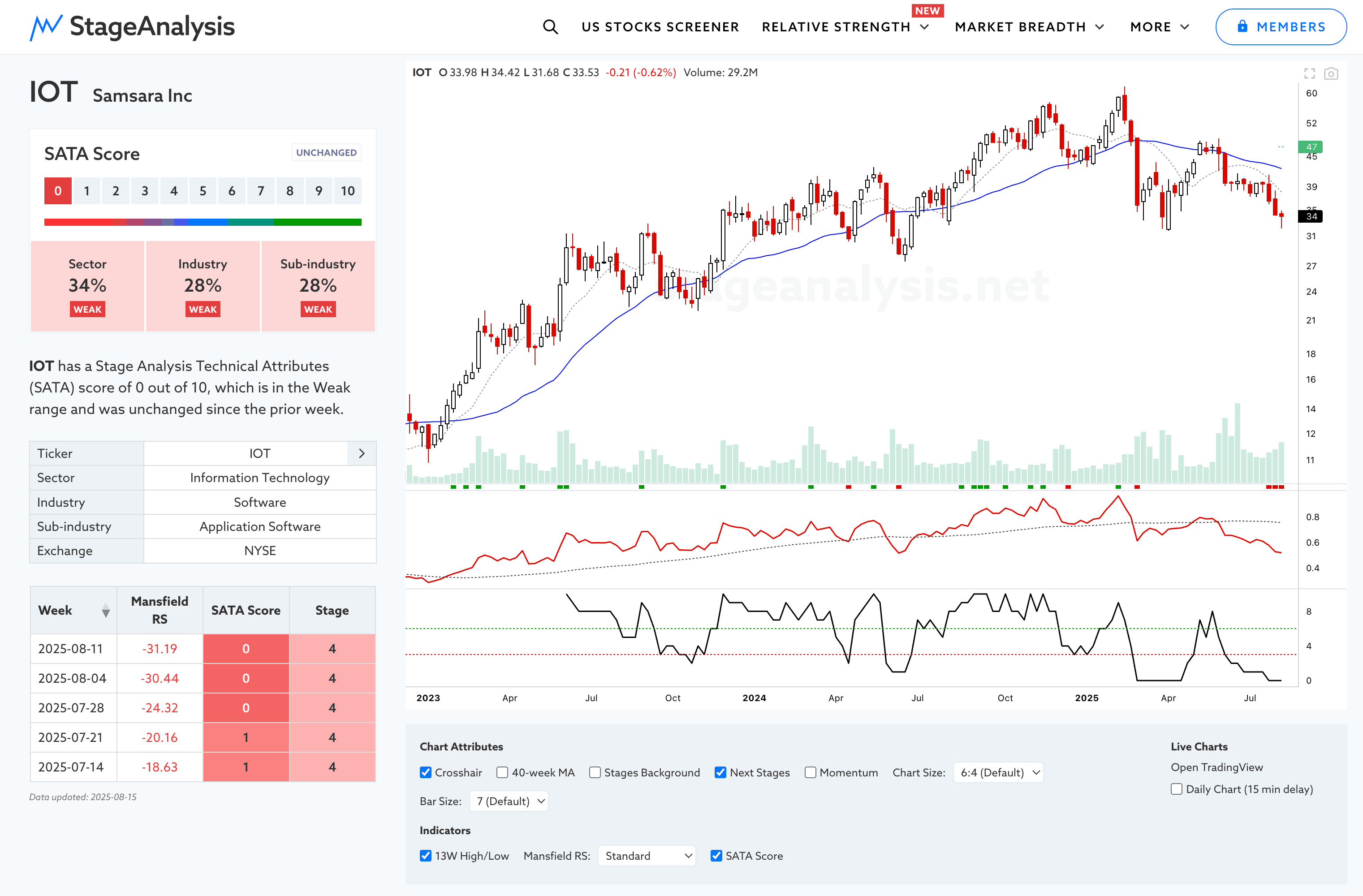Click the lock icon in Members button
This screenshot has height=896, width=1363.
[1242, 26]
